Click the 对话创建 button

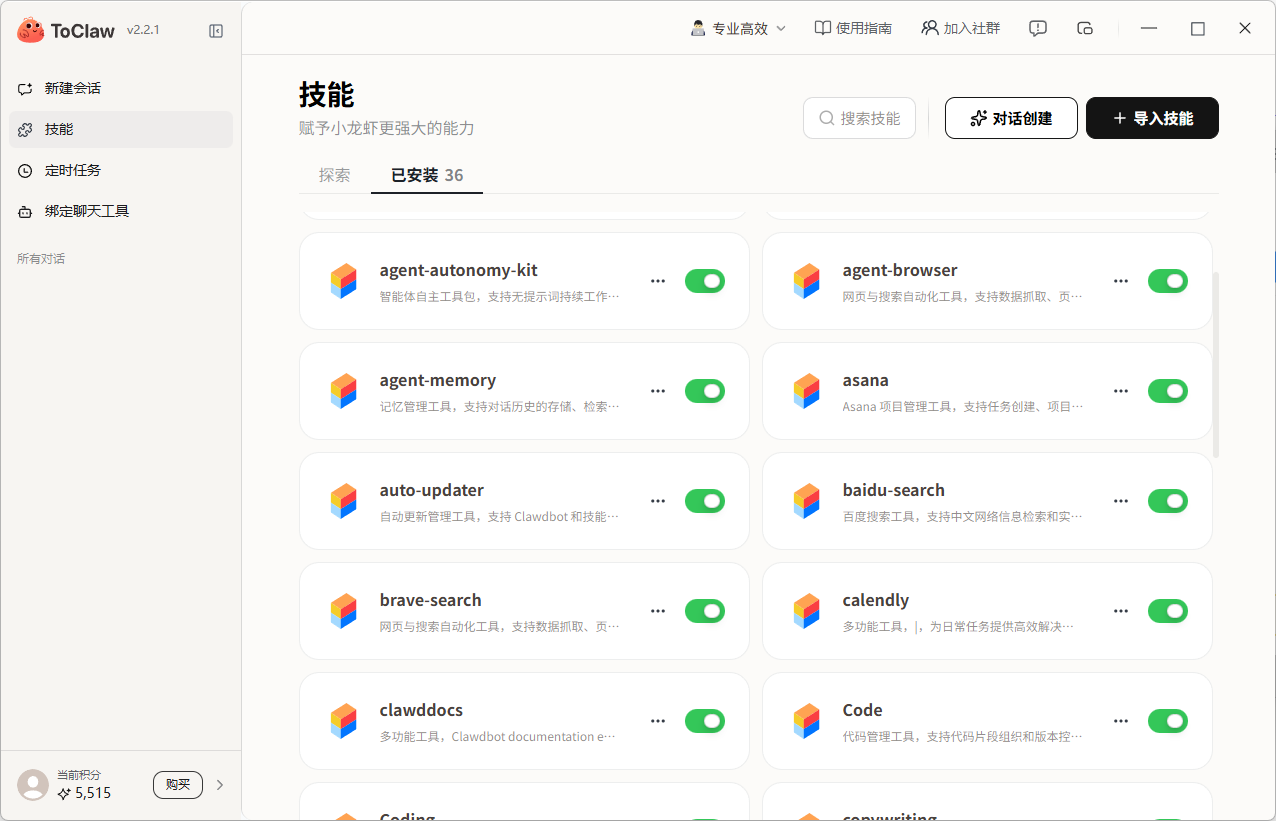pos(1011,118)
